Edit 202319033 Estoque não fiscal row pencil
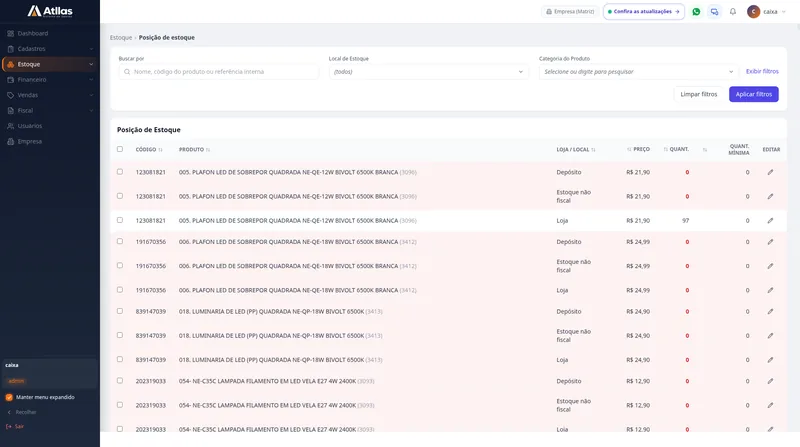The width and height of the screenshot is (800, 447). pyautogui.click(x=770, y=405)
